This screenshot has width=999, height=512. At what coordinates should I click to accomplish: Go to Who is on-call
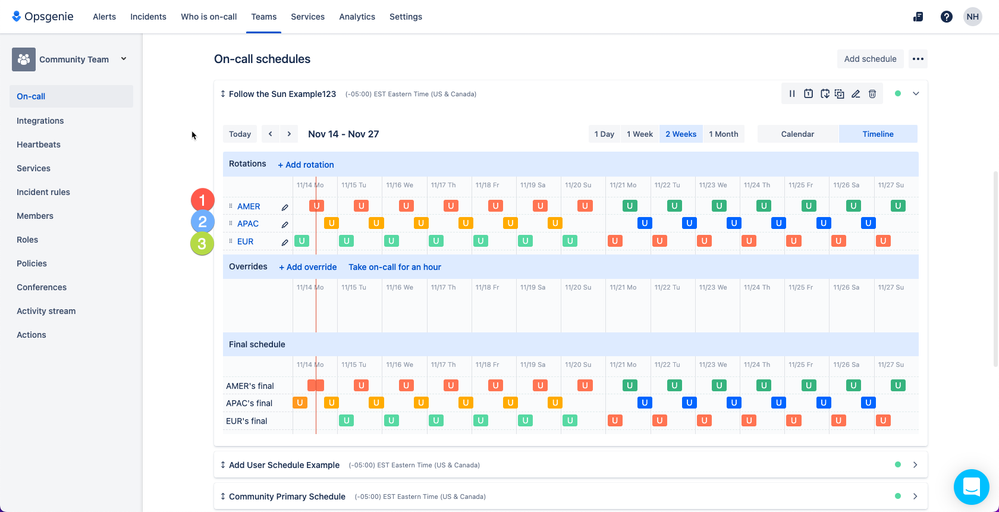[209, 17]
